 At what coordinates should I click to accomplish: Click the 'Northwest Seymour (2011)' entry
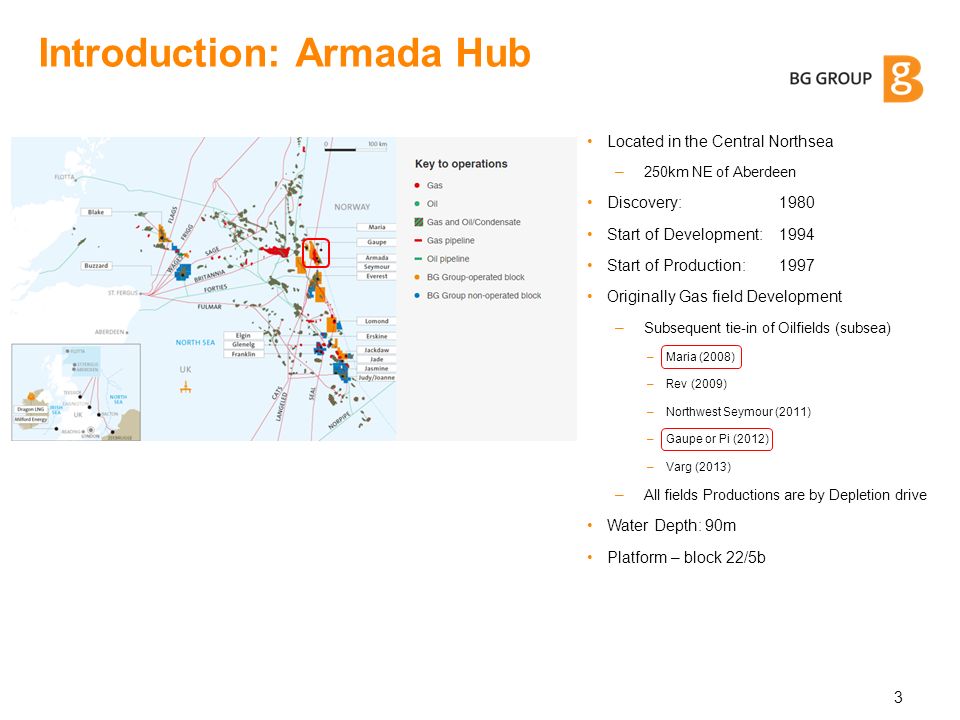(x=738, y=412)
